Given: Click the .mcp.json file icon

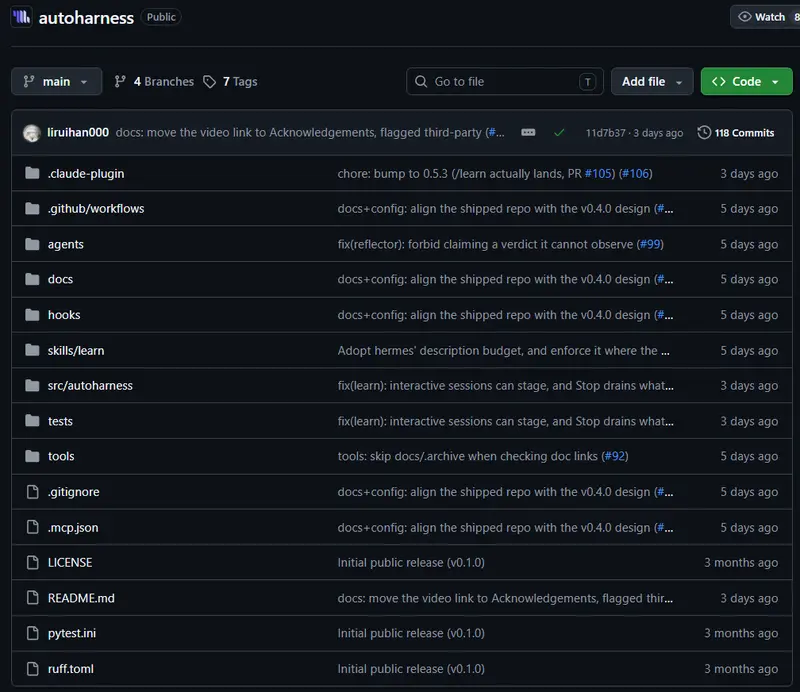Looking at the screenshot, I should tap(33, 527).
